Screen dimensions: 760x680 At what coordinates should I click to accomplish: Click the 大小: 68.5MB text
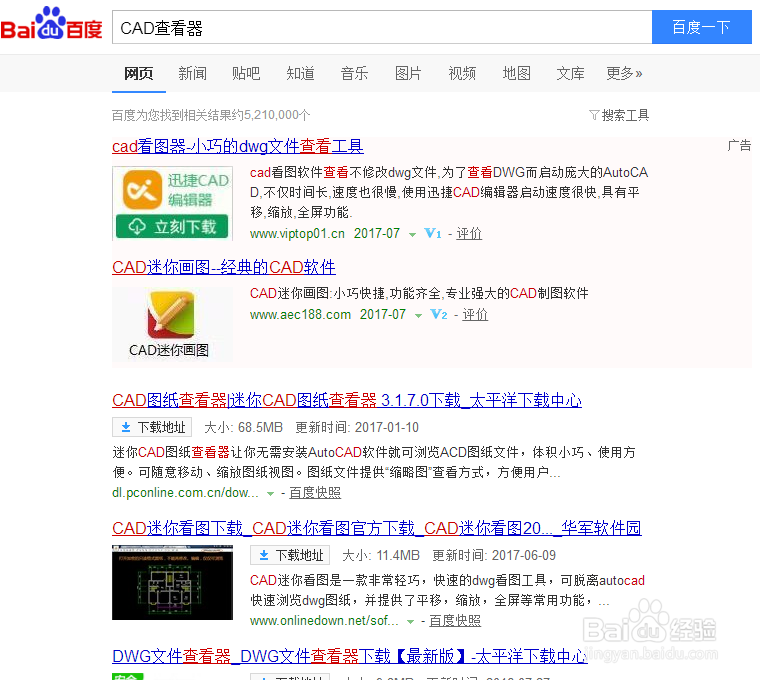243,427
